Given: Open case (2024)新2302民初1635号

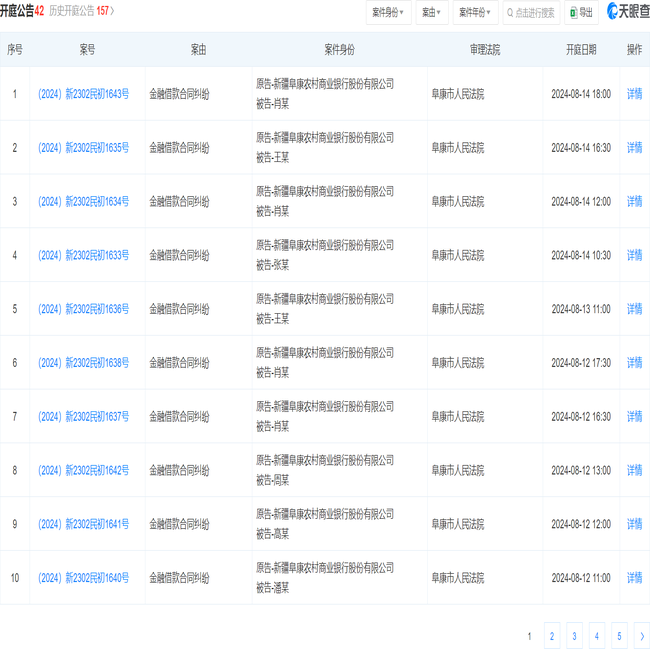Looking at the screenshot, I should [x=83, y=148].
